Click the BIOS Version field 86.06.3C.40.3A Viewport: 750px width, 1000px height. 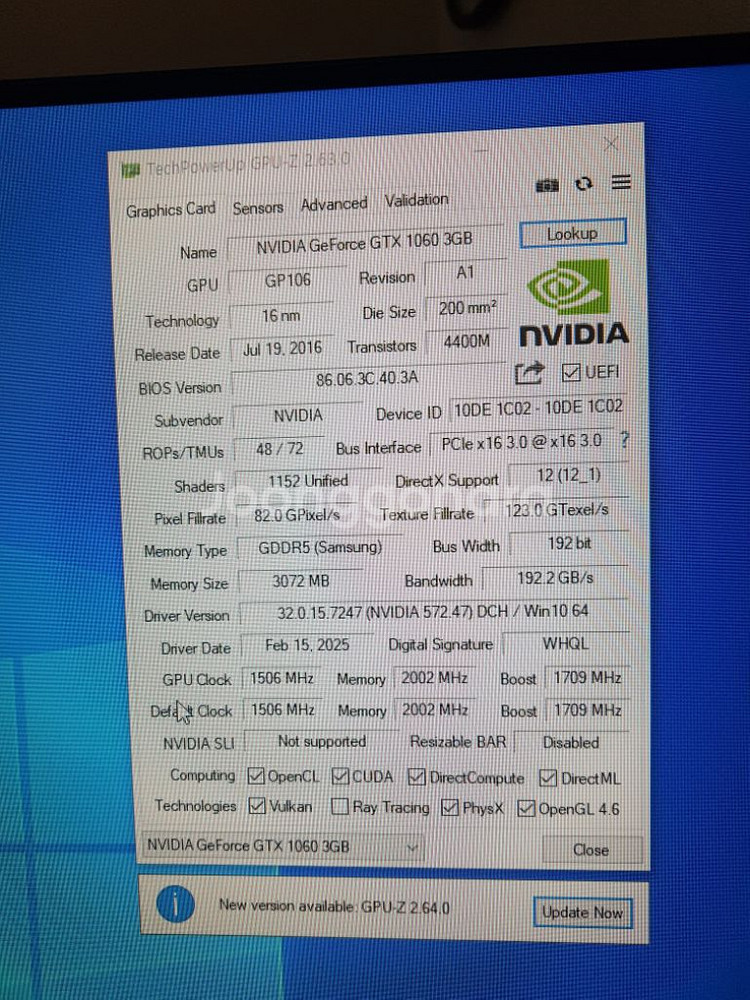pos(367,379)
